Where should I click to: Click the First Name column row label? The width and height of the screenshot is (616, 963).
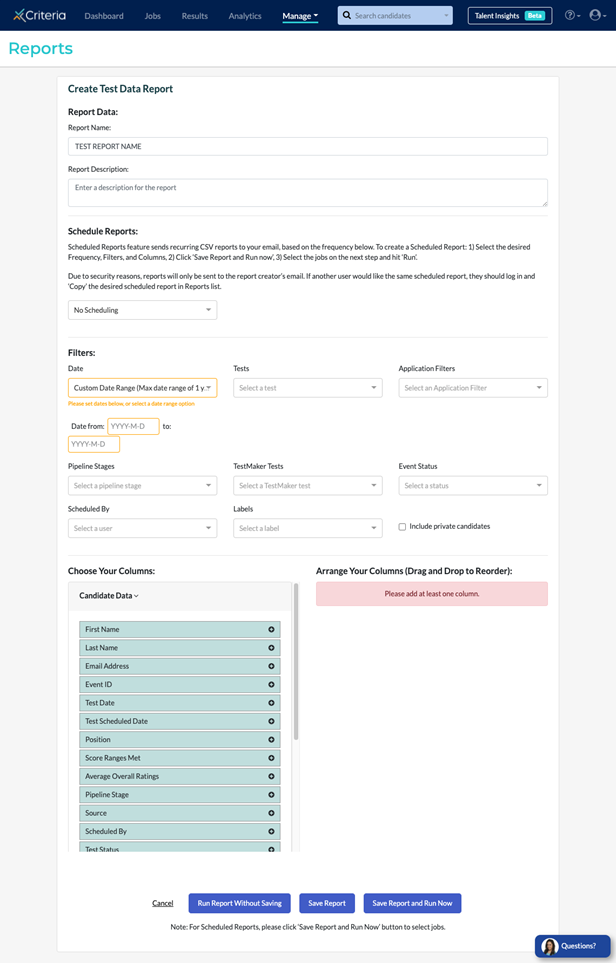[102, 630]
